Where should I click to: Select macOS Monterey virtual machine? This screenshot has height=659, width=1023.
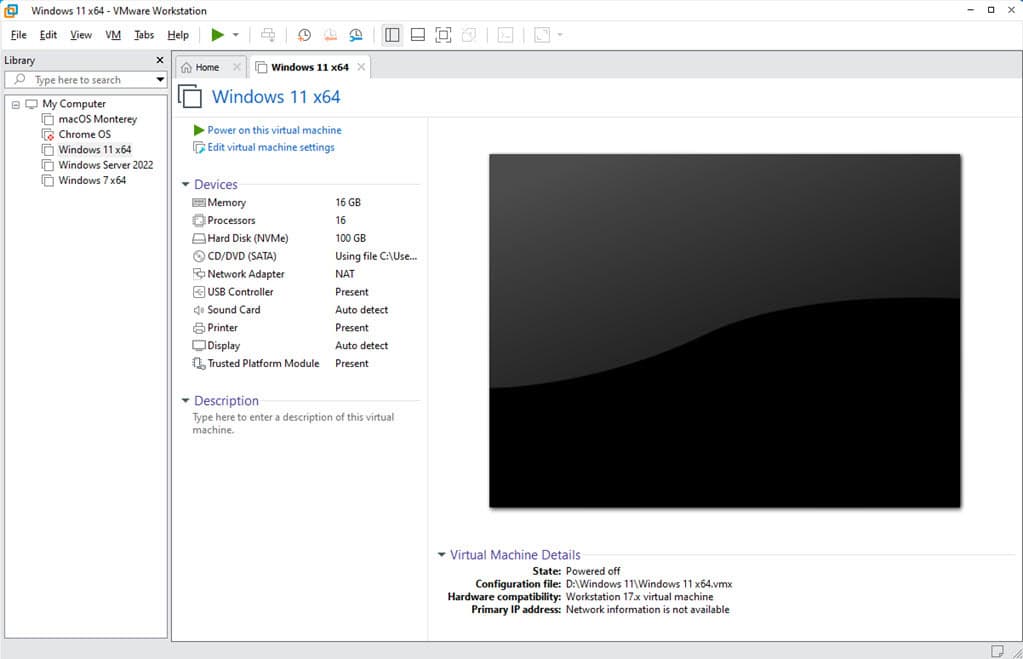point(97,119)
